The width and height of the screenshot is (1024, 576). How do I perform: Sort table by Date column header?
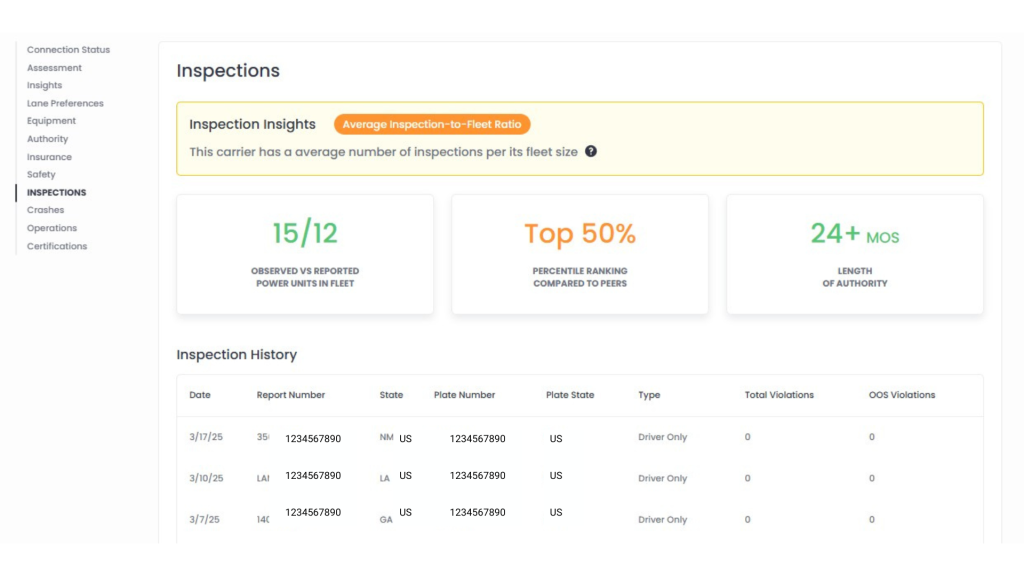coord(200,395)
